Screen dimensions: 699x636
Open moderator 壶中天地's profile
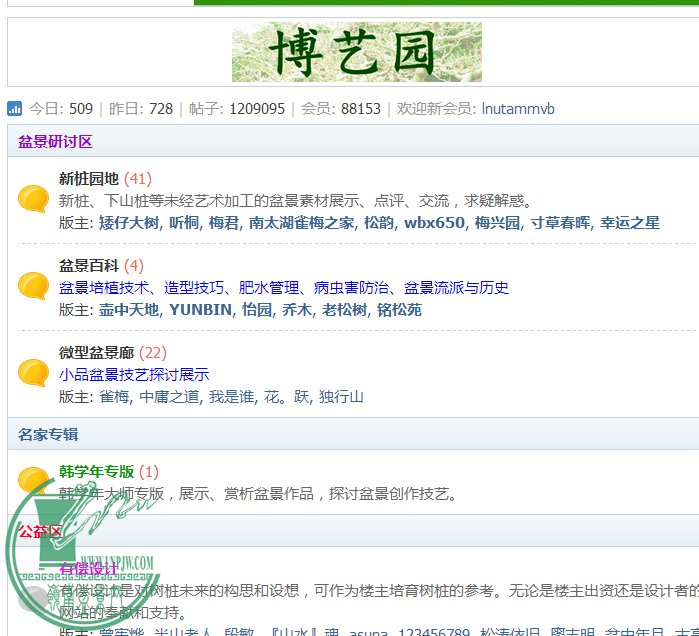pyautogui.click(x=128, y=310)
